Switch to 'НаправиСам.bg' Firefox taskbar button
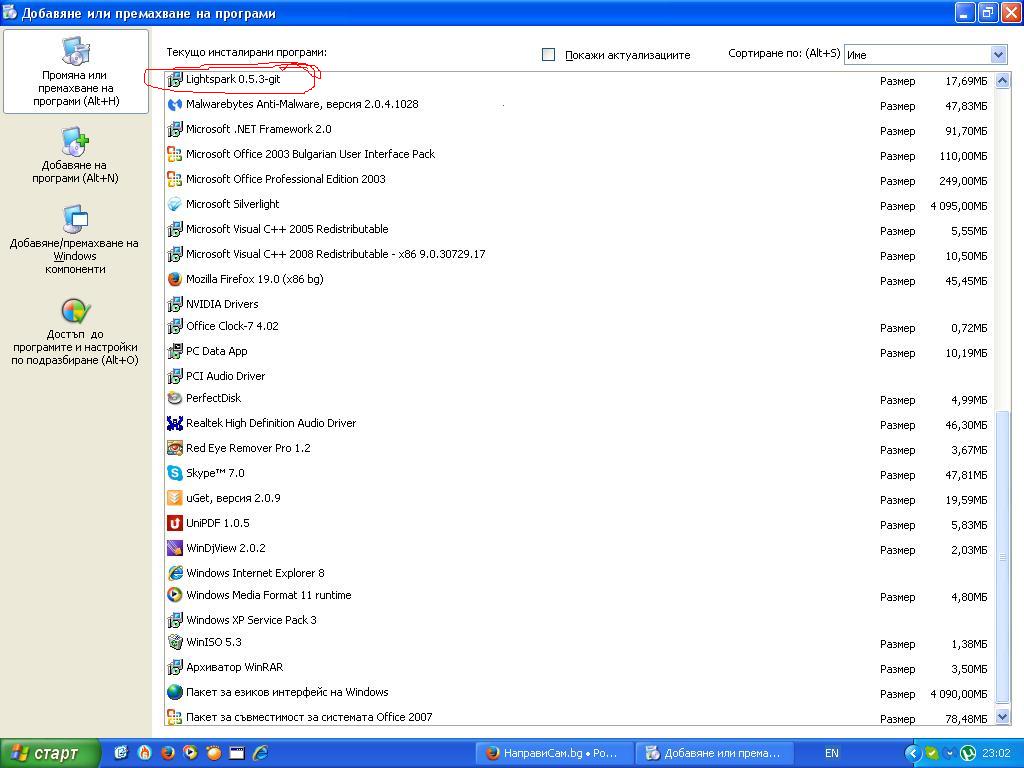The width and height of the screenshot is (1024, 768). (x=554, y=753)
